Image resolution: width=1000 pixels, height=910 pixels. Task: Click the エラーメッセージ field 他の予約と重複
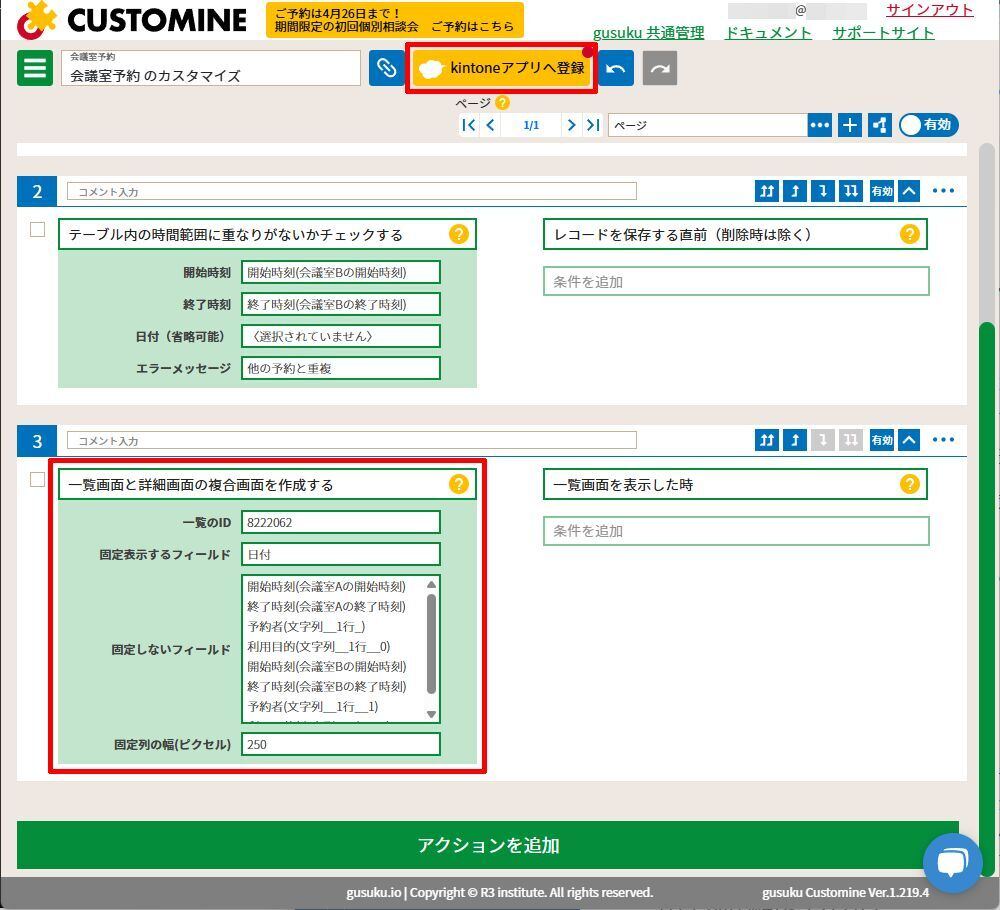(x=341, y=368)
